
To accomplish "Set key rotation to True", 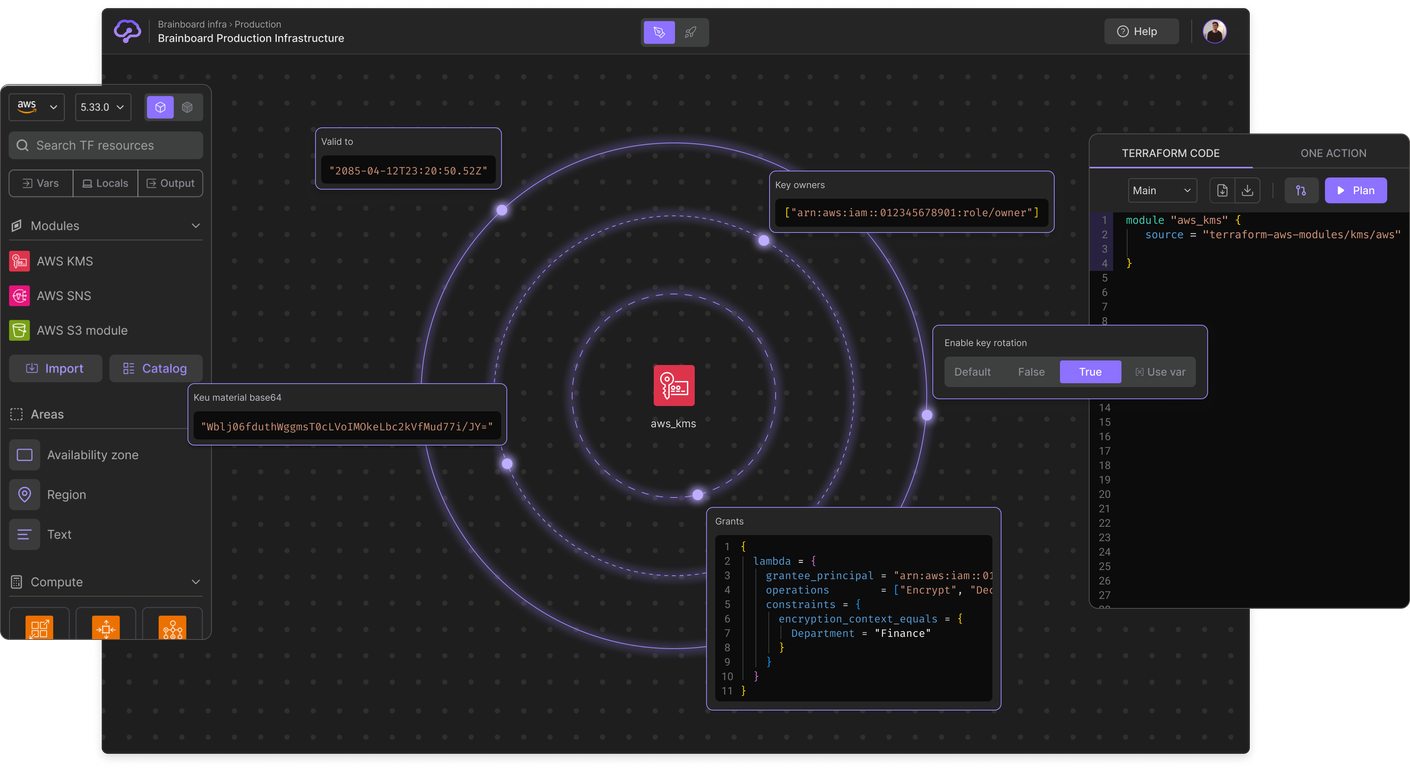I will point(1090,372).
